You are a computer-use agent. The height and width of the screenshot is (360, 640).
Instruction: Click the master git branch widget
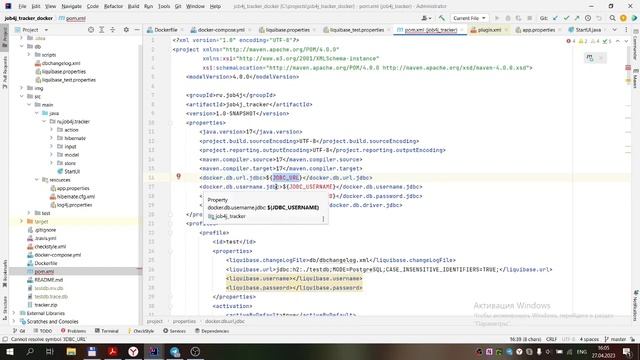[615, 339]
